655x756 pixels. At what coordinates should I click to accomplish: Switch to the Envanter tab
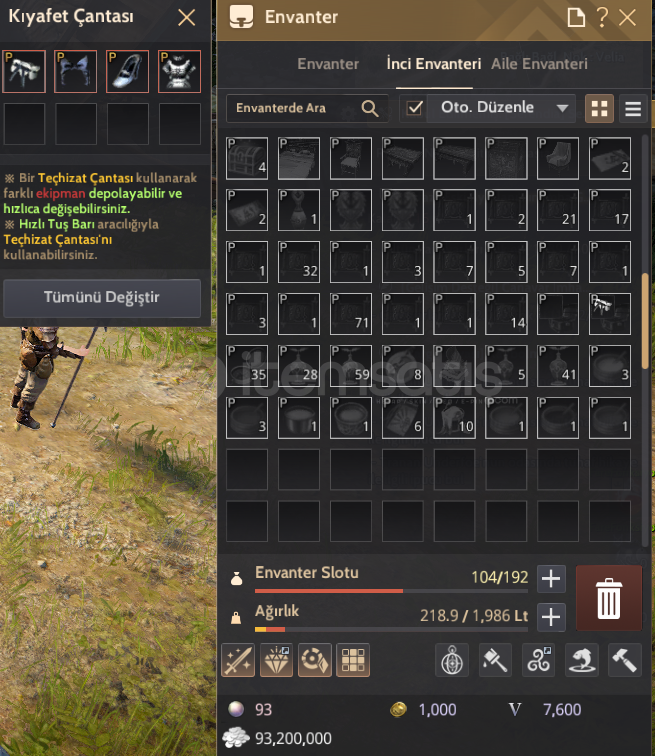pyautogui.click(x=328, y=64)
